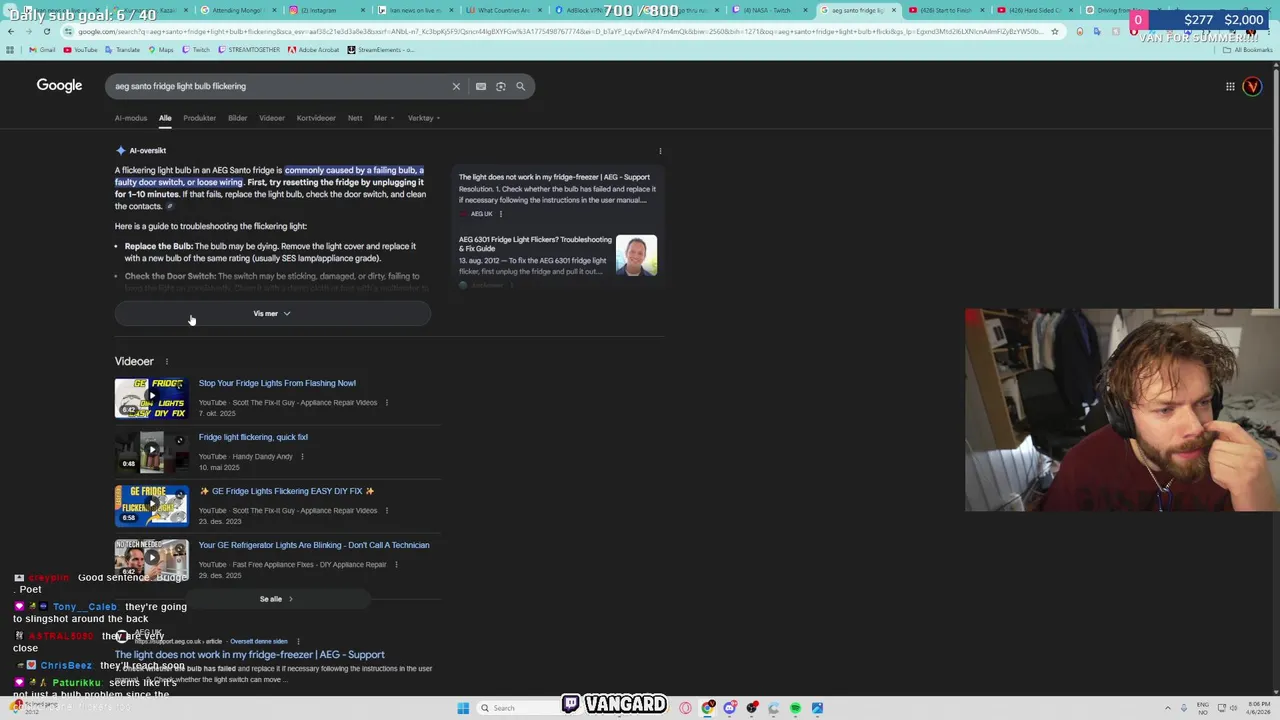
Task: Expand the 'Mer' search filter dropdown
Action: (x=384, y=118)
